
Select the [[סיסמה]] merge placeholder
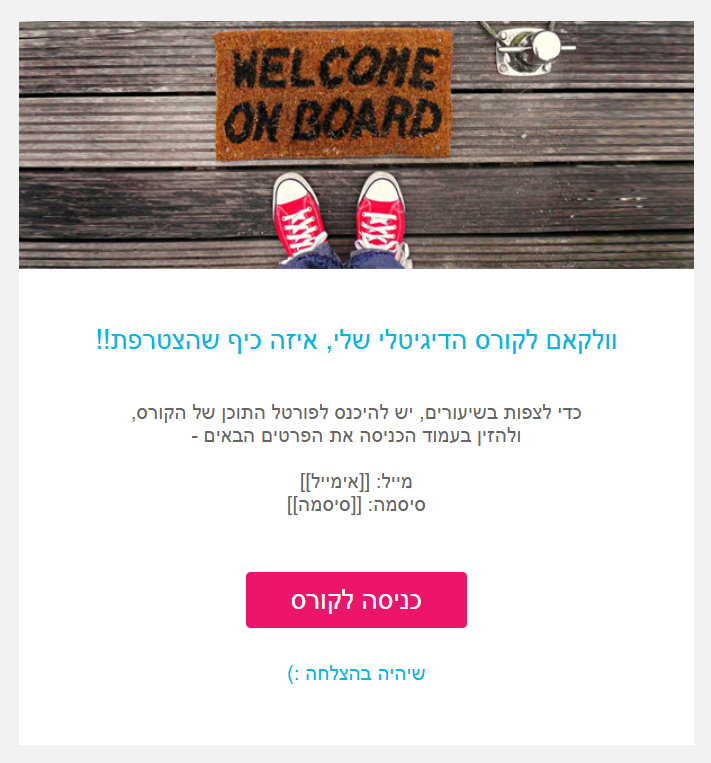(x=325, y=505)
